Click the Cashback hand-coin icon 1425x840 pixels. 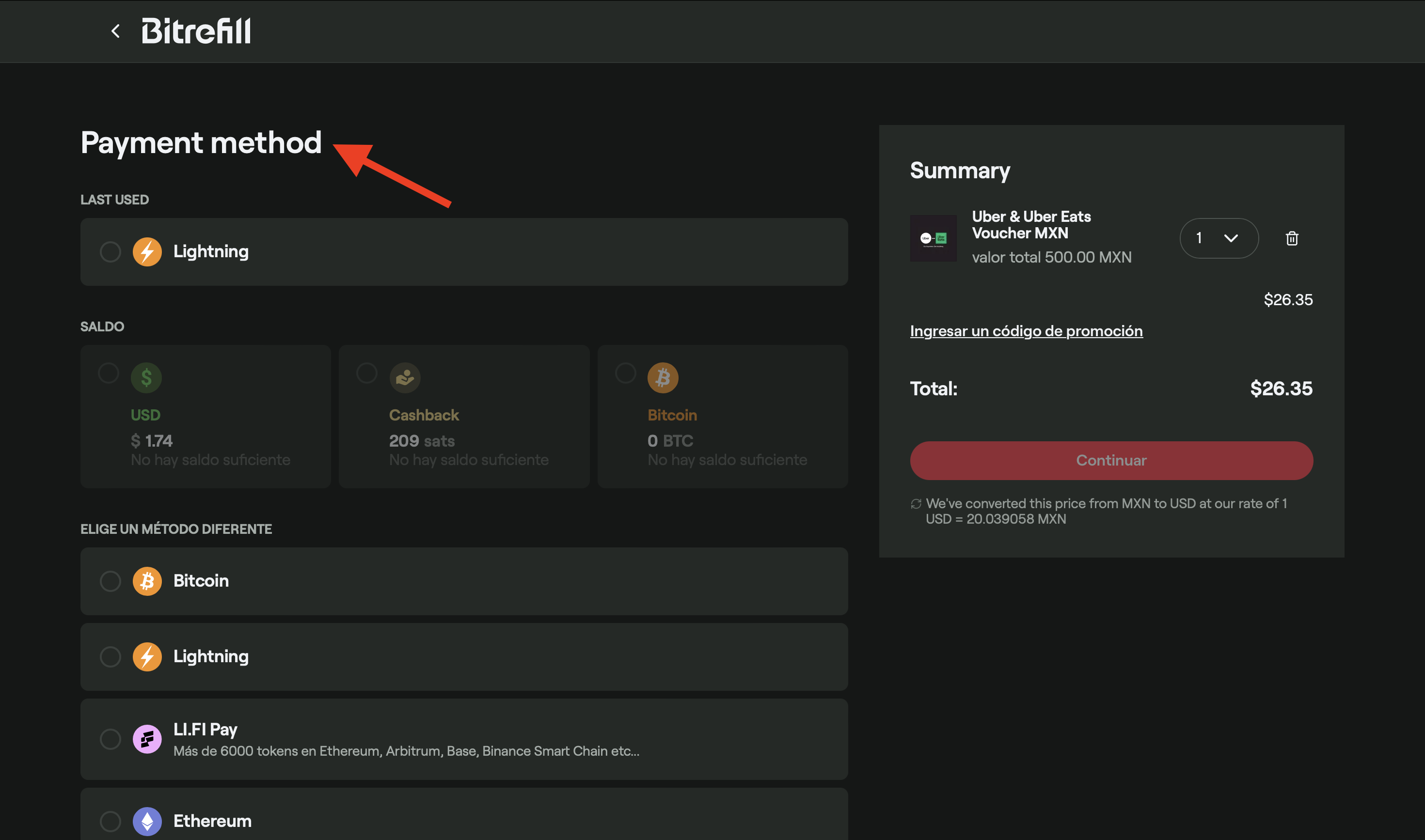click(x=405, y=377)
